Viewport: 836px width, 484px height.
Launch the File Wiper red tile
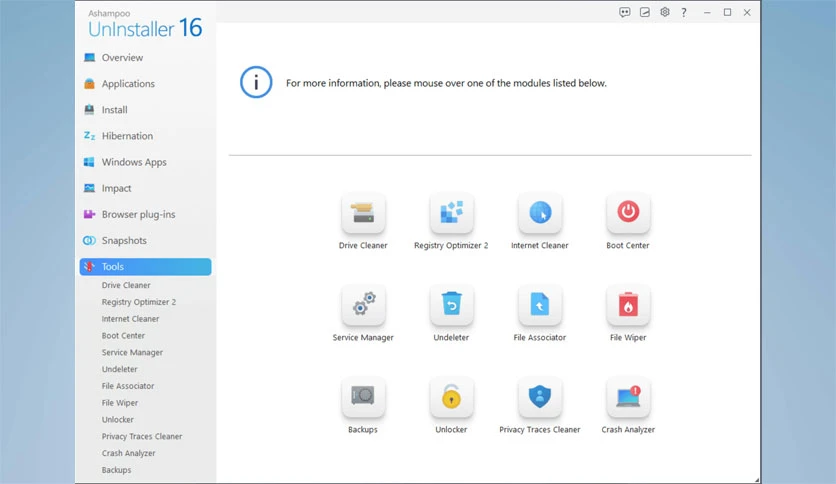point(628,305)
